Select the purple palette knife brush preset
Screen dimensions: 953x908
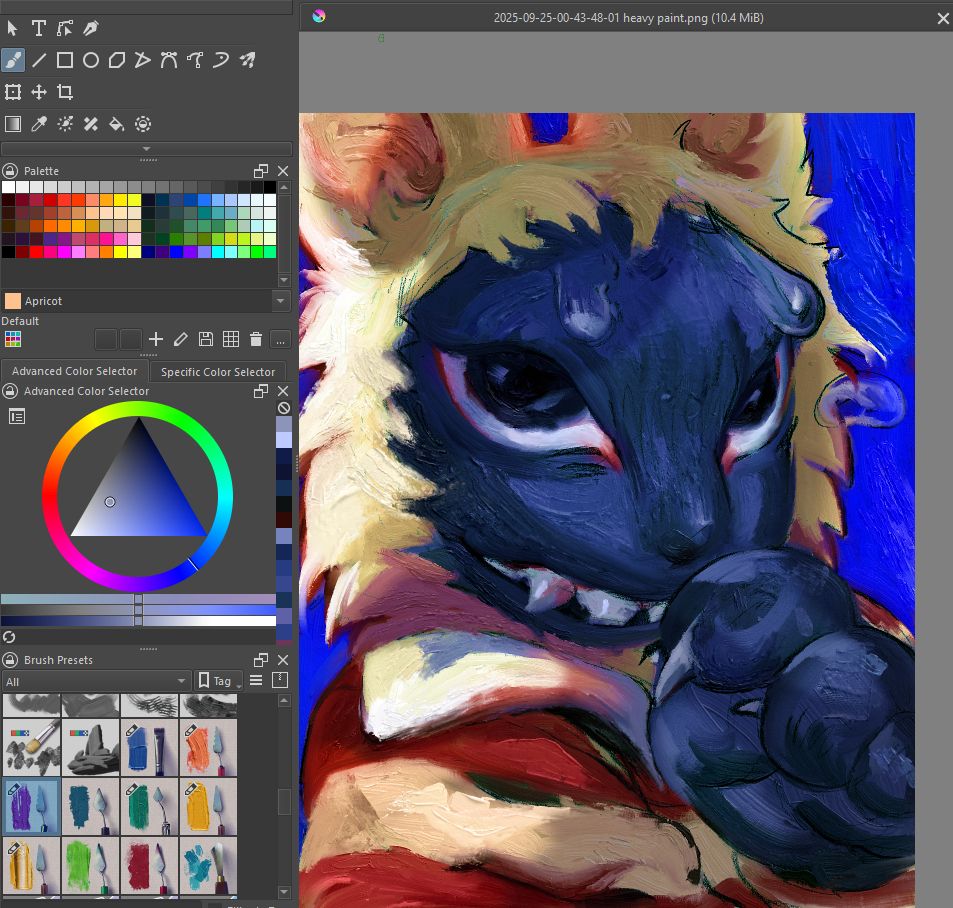coord(32,806)
